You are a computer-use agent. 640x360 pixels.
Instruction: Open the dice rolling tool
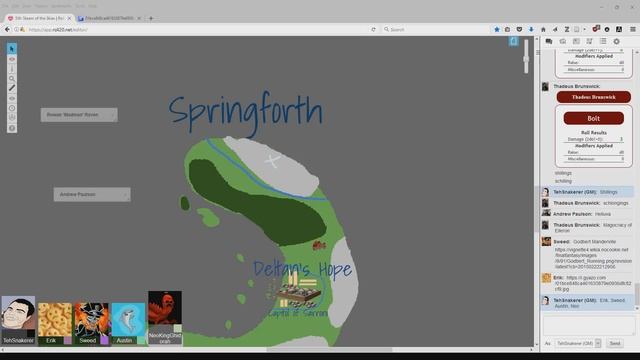(12, 118)
